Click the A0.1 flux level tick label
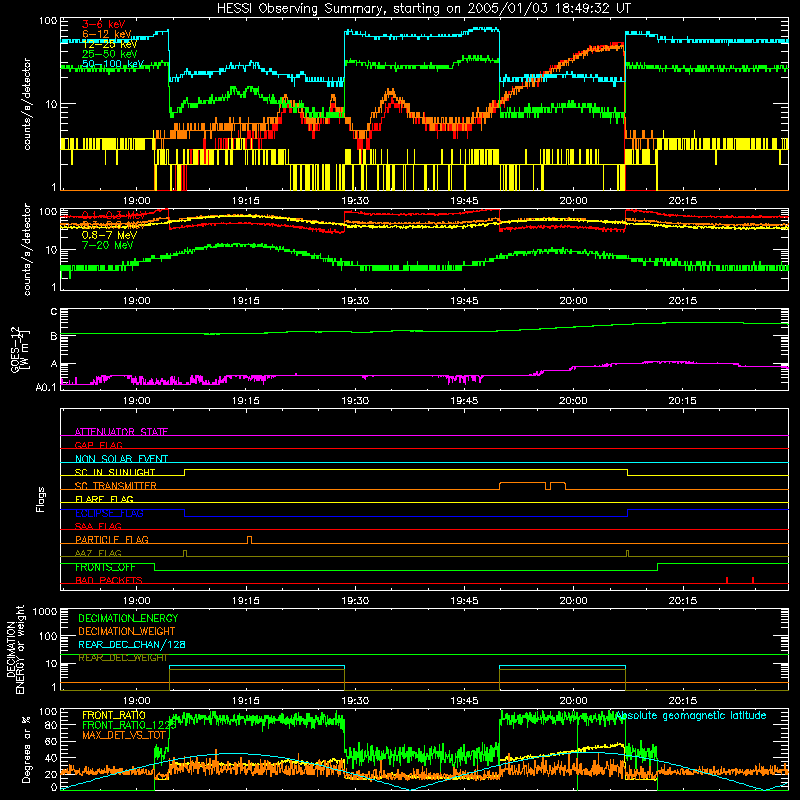 [x=46, y=387]
